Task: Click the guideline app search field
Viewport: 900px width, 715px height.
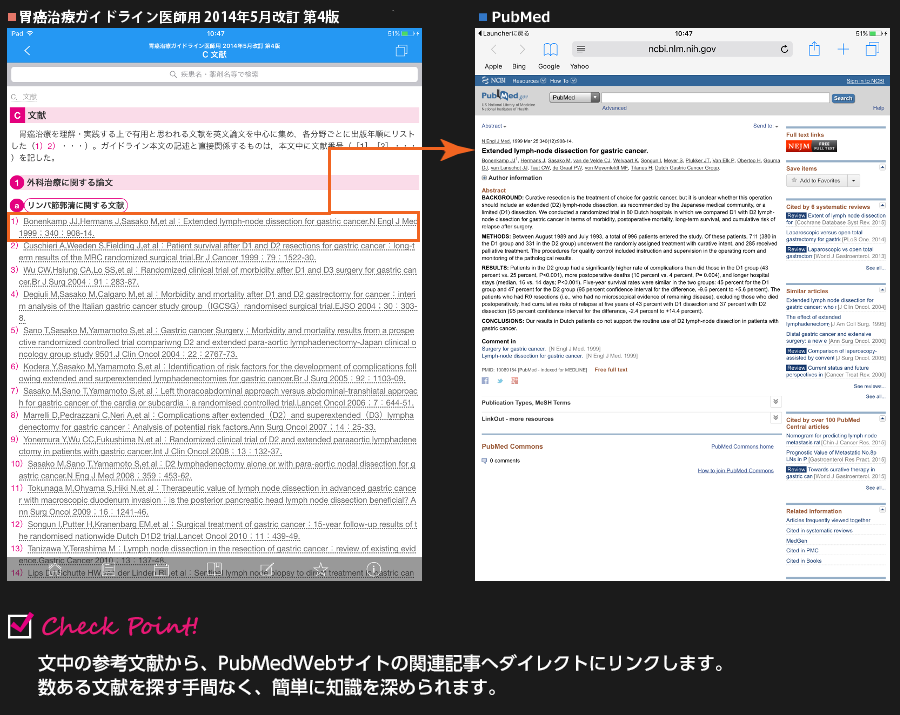Action: pos(214,74)
